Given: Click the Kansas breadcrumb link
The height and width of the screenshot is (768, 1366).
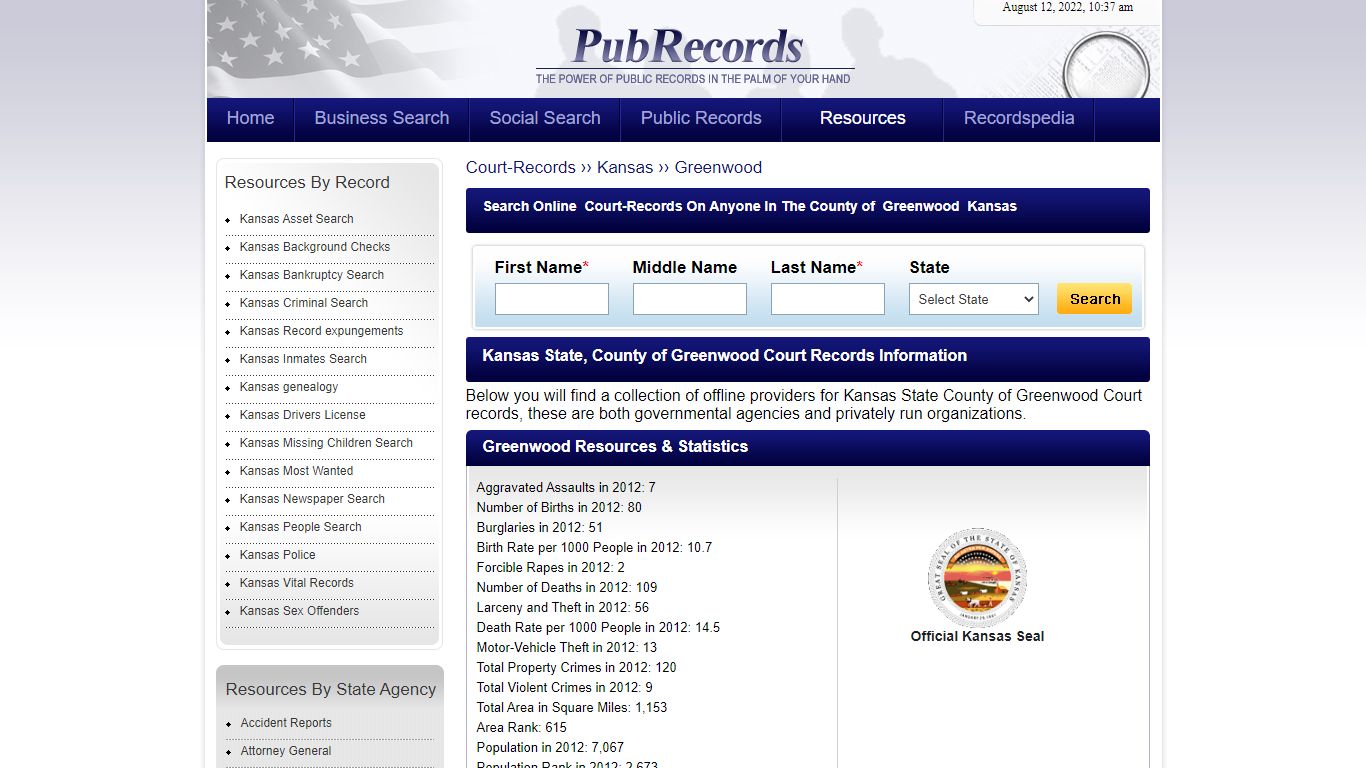Looking at the screenshot, I should click(625, 167).
